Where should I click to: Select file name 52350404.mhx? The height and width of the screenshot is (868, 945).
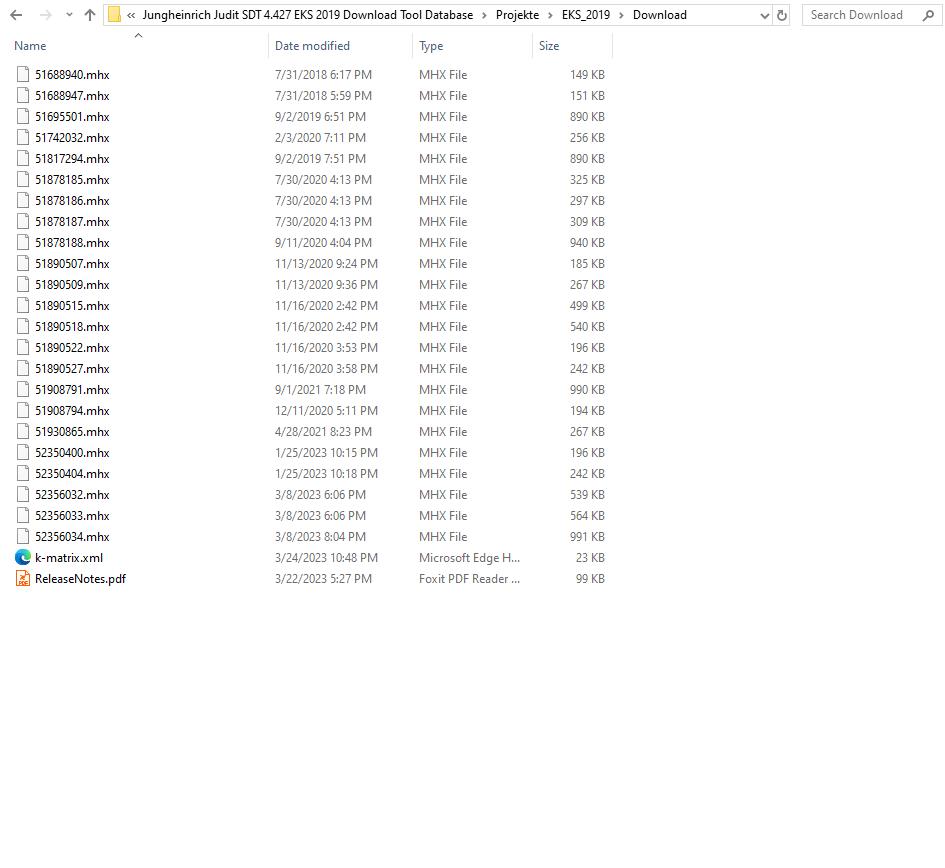[72, 474]
